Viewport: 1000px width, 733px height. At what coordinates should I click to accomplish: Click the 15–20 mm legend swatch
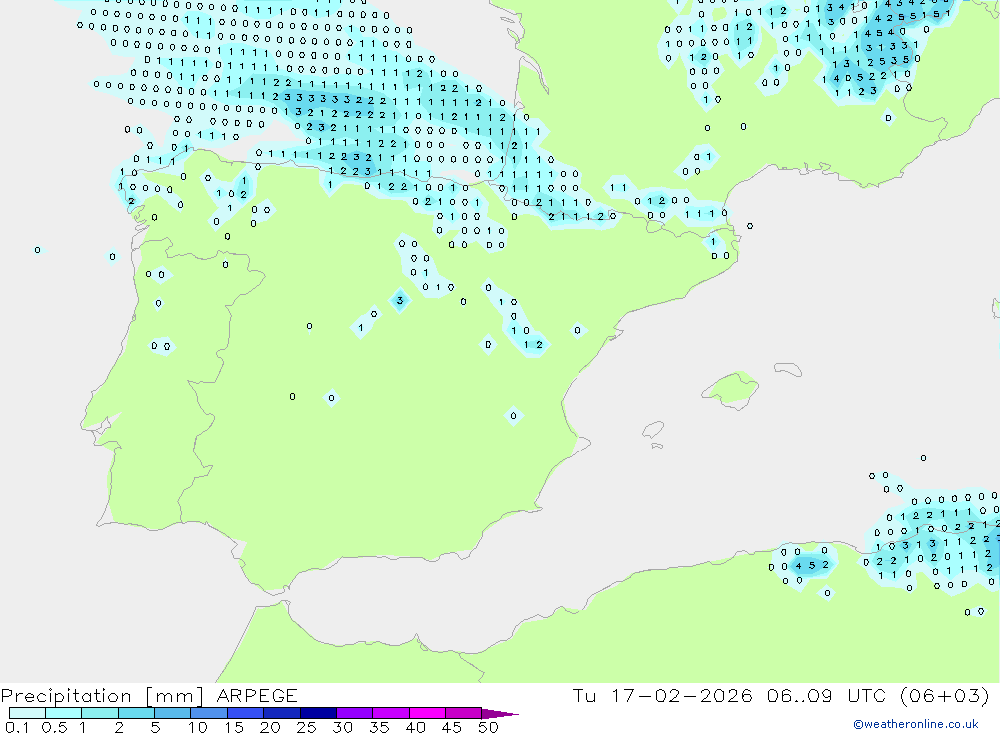pyautogui.click(x=246, y=713)
